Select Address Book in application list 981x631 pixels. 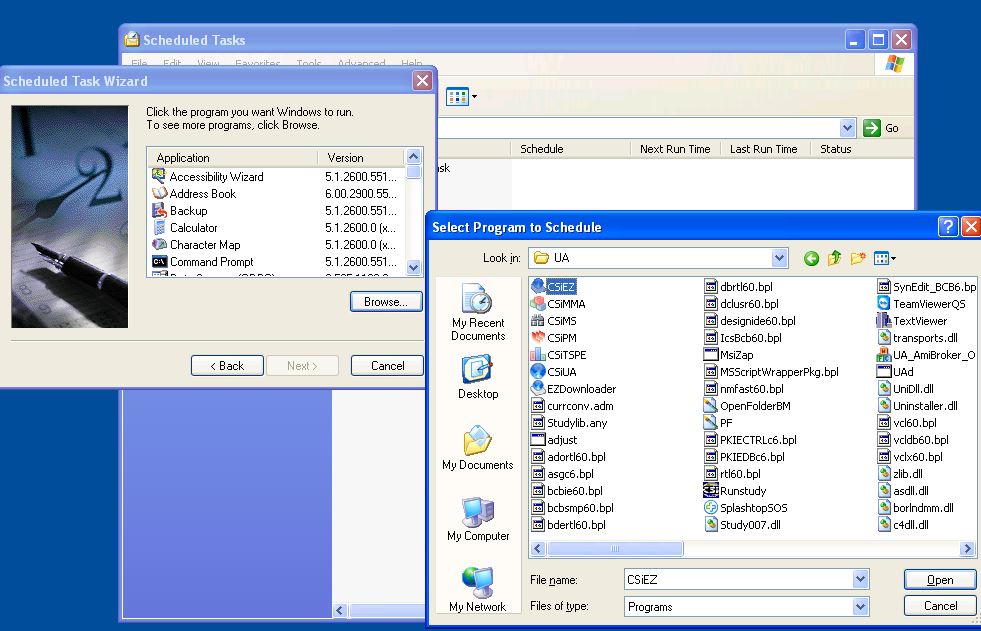[x=203, y=194]
